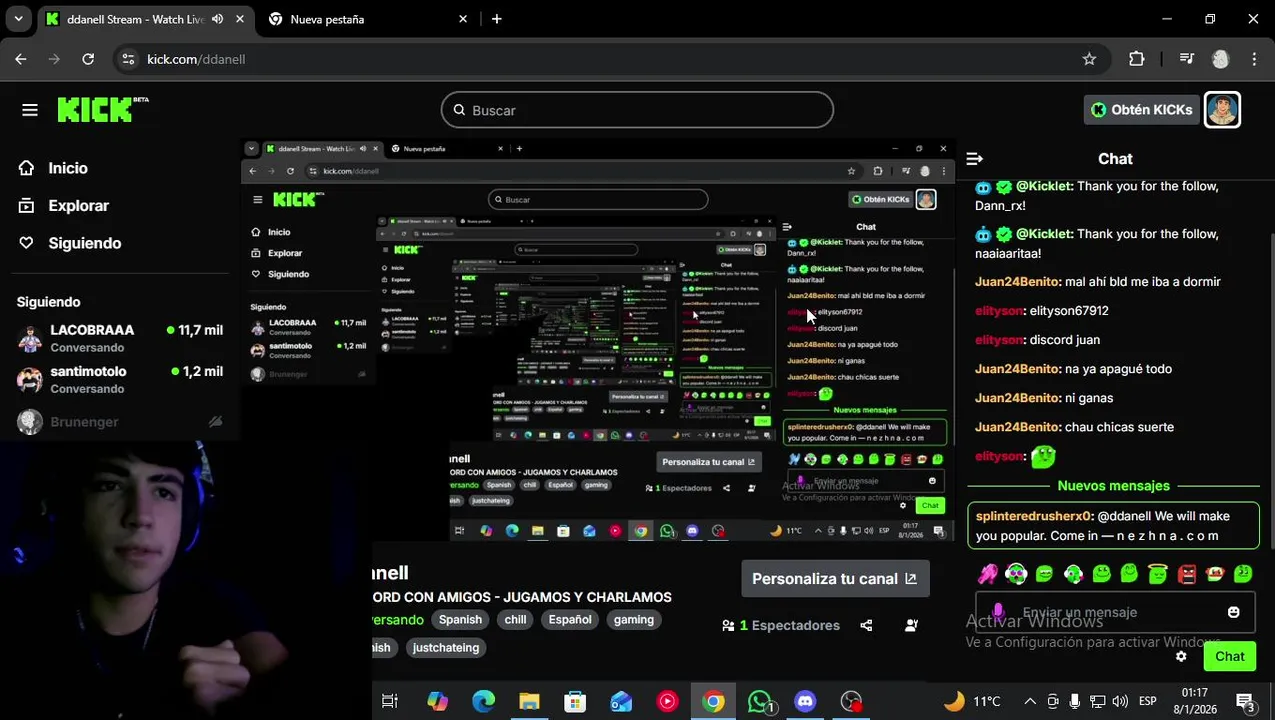Click the Buscar search field

637,110
